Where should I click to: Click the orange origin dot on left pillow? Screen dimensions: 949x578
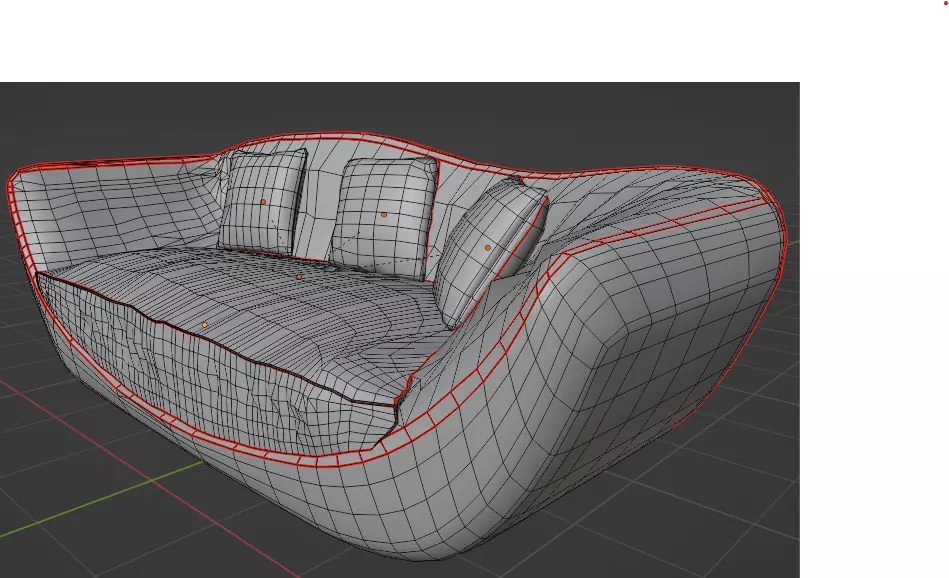point(263,202)
